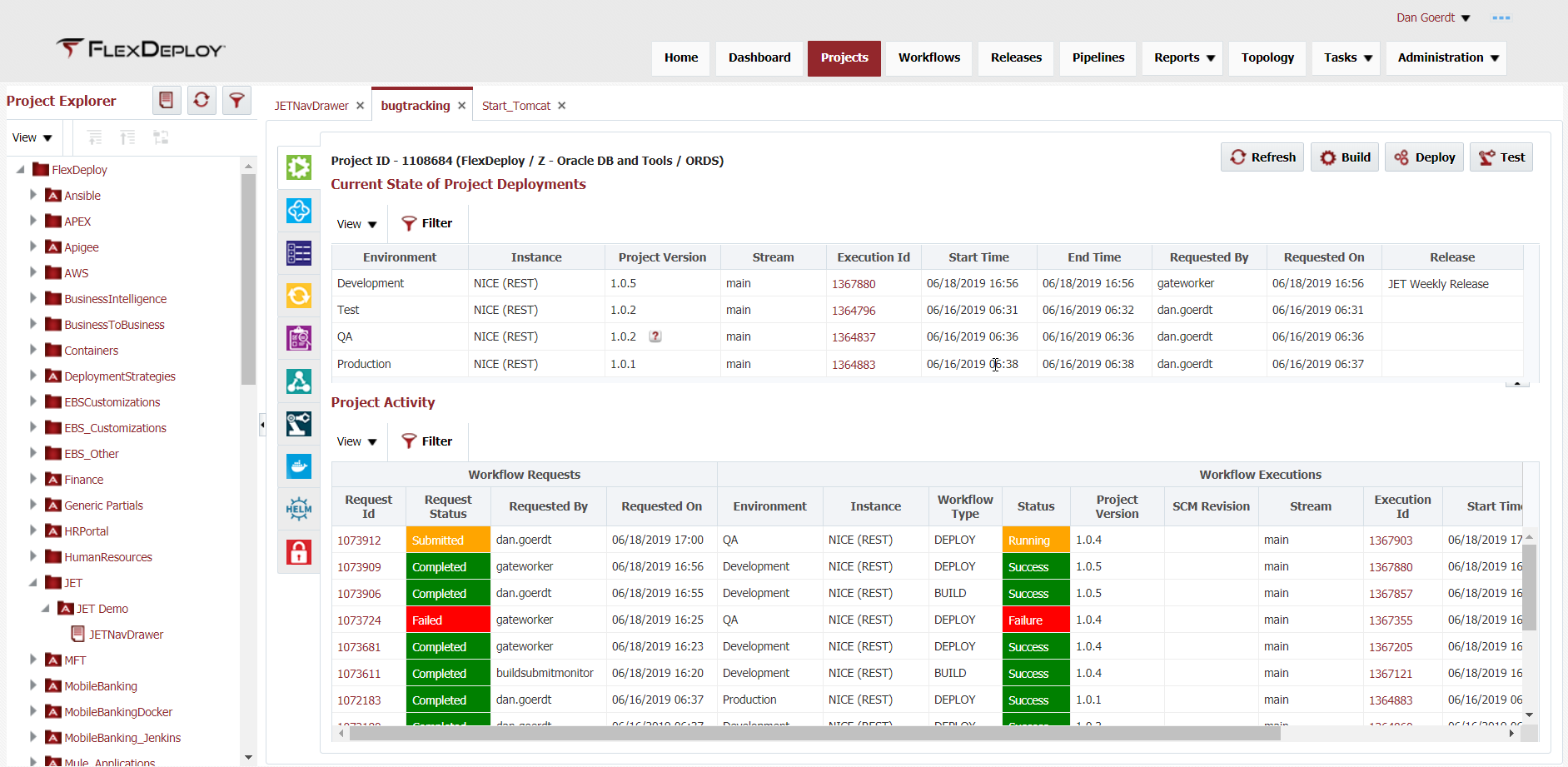The width and height of the screenshot is (1568, 767).
Task: Select the robotic arm icon tab
Action: click(299, 424)
